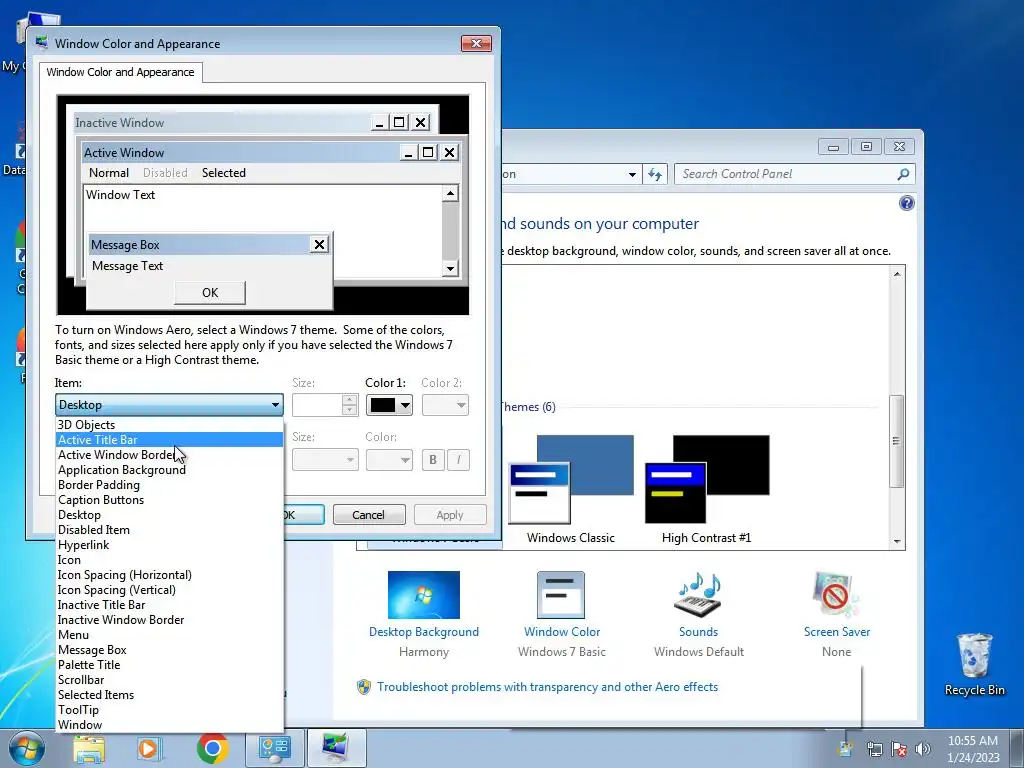Select the High Contrast #1 theme thumbnail
This screenshot has height=768, width=1024.
[x=707, y=479]
